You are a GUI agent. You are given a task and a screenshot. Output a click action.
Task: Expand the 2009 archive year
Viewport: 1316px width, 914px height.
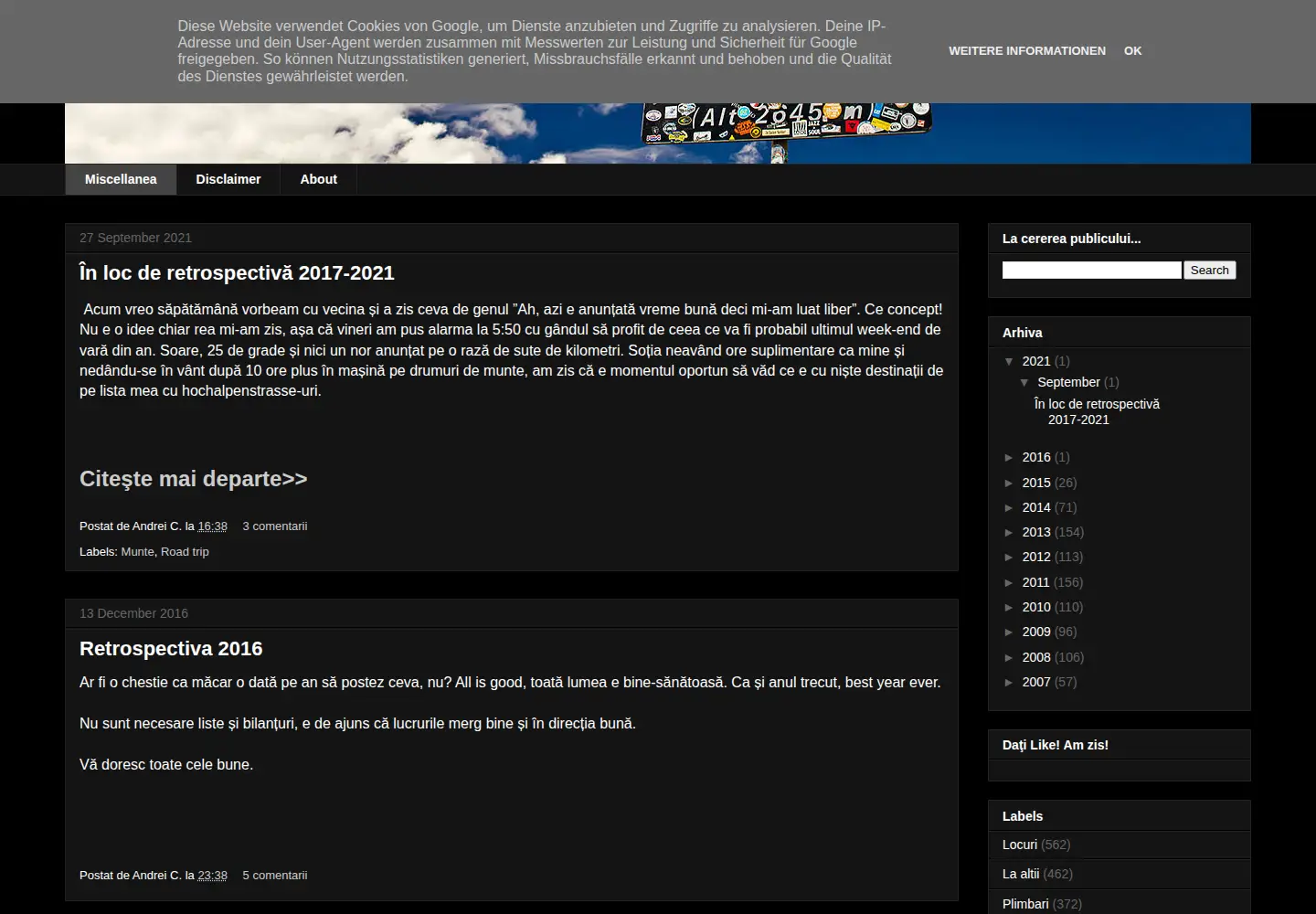click(1009, 632)
